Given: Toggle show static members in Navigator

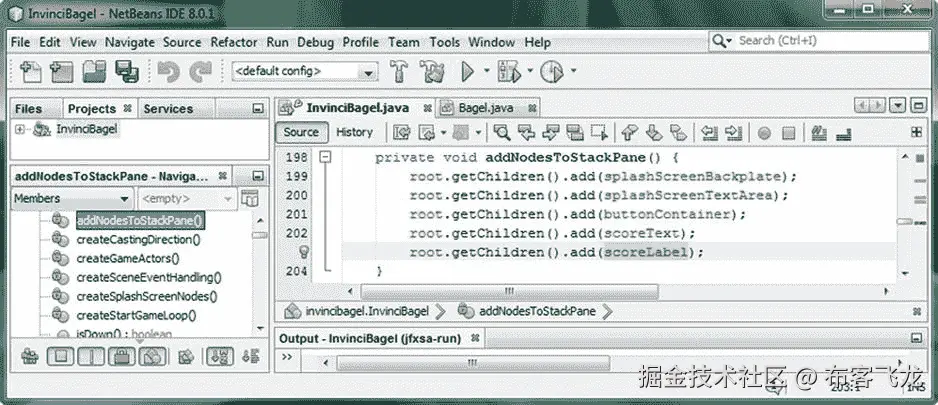Looking at the screenshot, I should coord(91,357).
